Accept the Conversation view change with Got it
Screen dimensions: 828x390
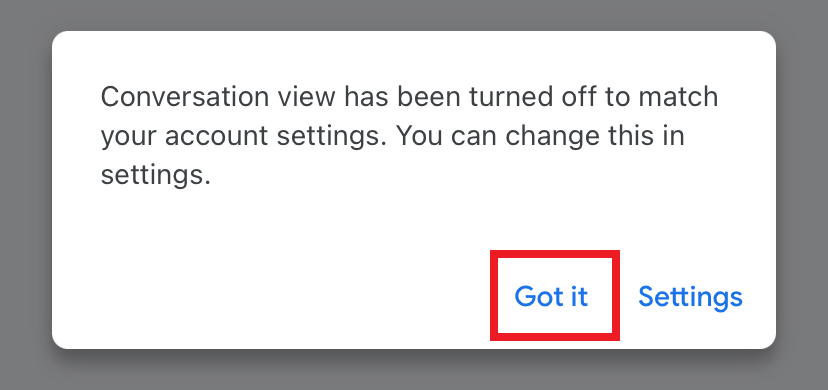tap(551, 296)
